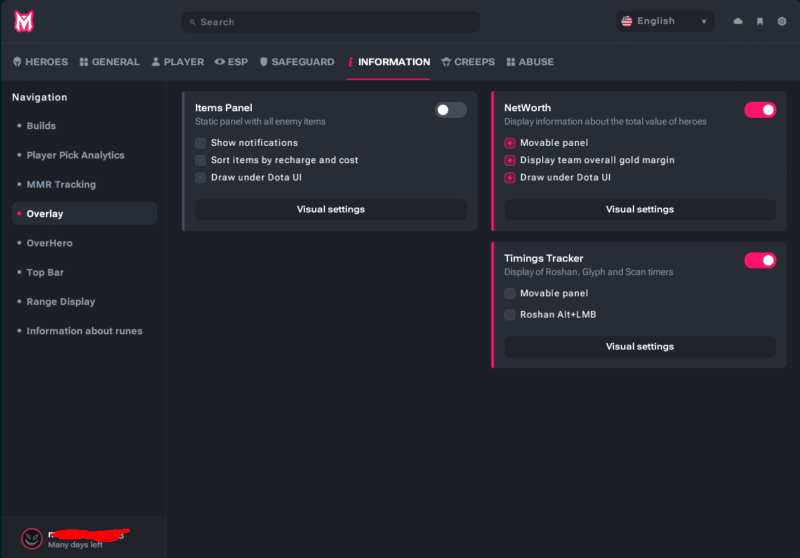Click the US flag language icon
800x558 pixels.
(x=627, y=21)
